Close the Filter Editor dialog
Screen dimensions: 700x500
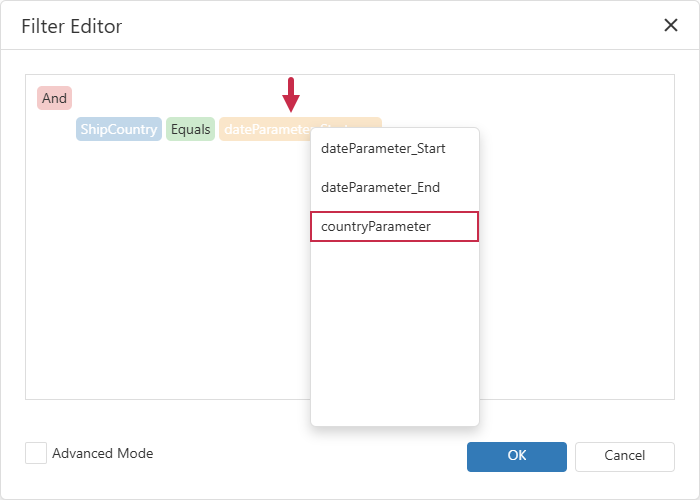[671, 25]
